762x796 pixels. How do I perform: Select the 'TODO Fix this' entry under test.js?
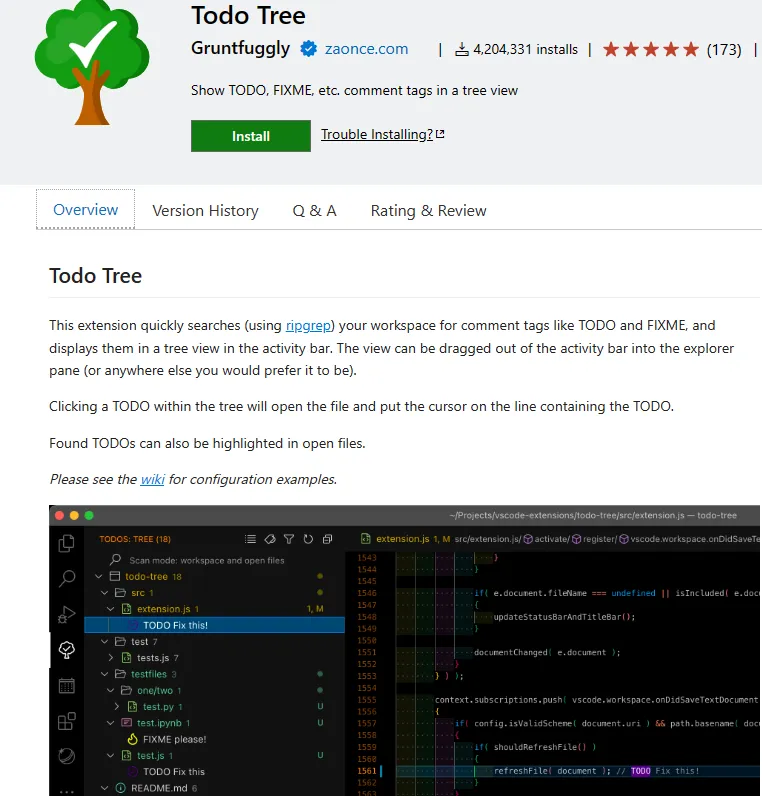(174, 772)
